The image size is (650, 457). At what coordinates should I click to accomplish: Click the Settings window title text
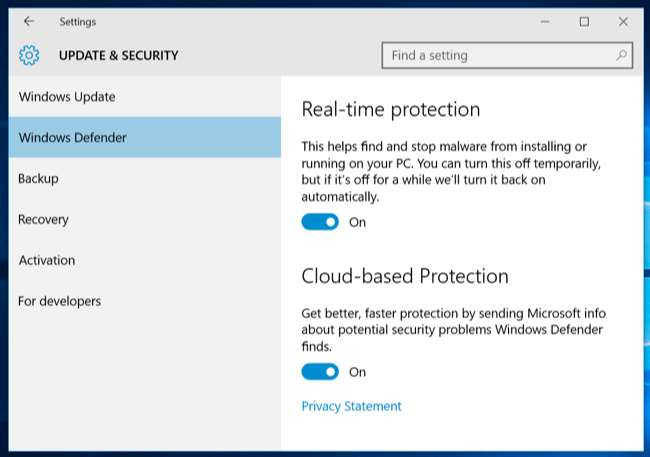pos(78,21)
